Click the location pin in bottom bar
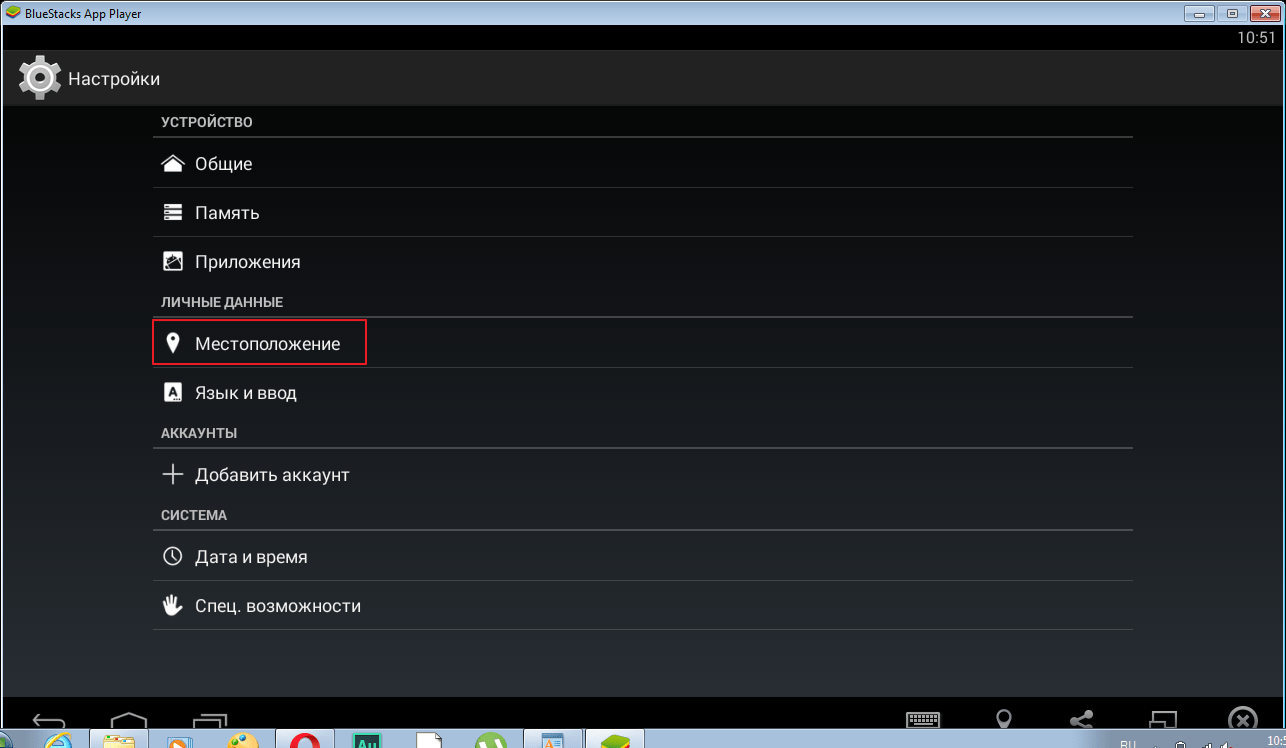Viewport: 1286px width, 748px height. pos(1003,720)
